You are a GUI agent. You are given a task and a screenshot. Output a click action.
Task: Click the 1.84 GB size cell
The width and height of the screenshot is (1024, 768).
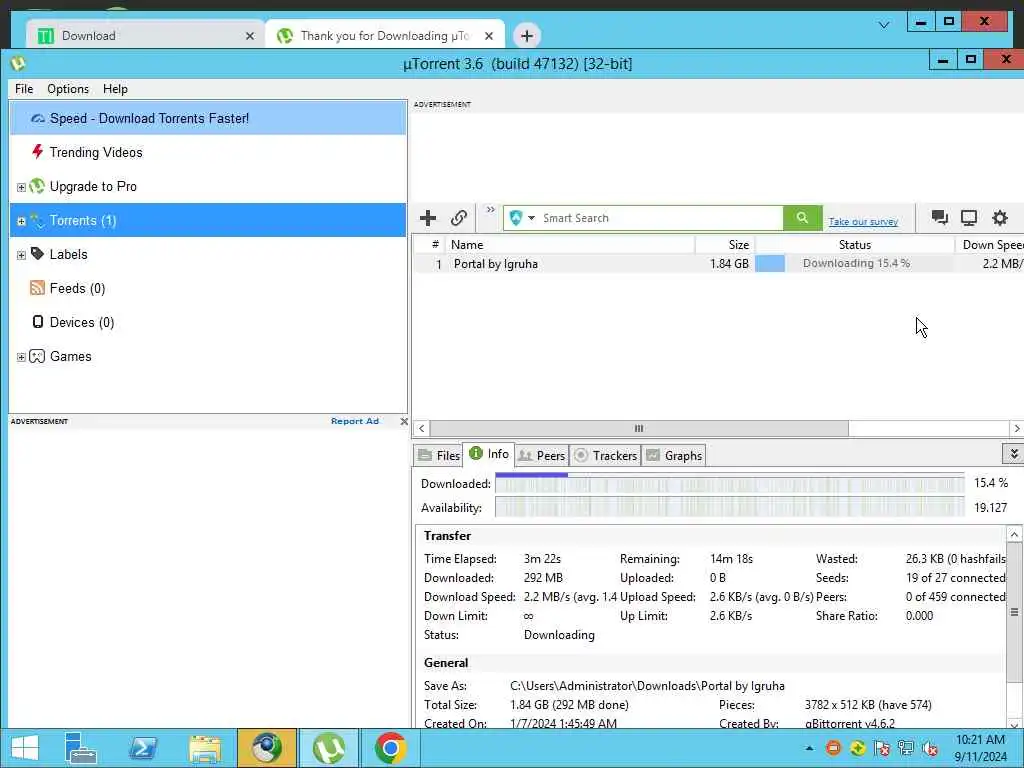coord(729,264)
